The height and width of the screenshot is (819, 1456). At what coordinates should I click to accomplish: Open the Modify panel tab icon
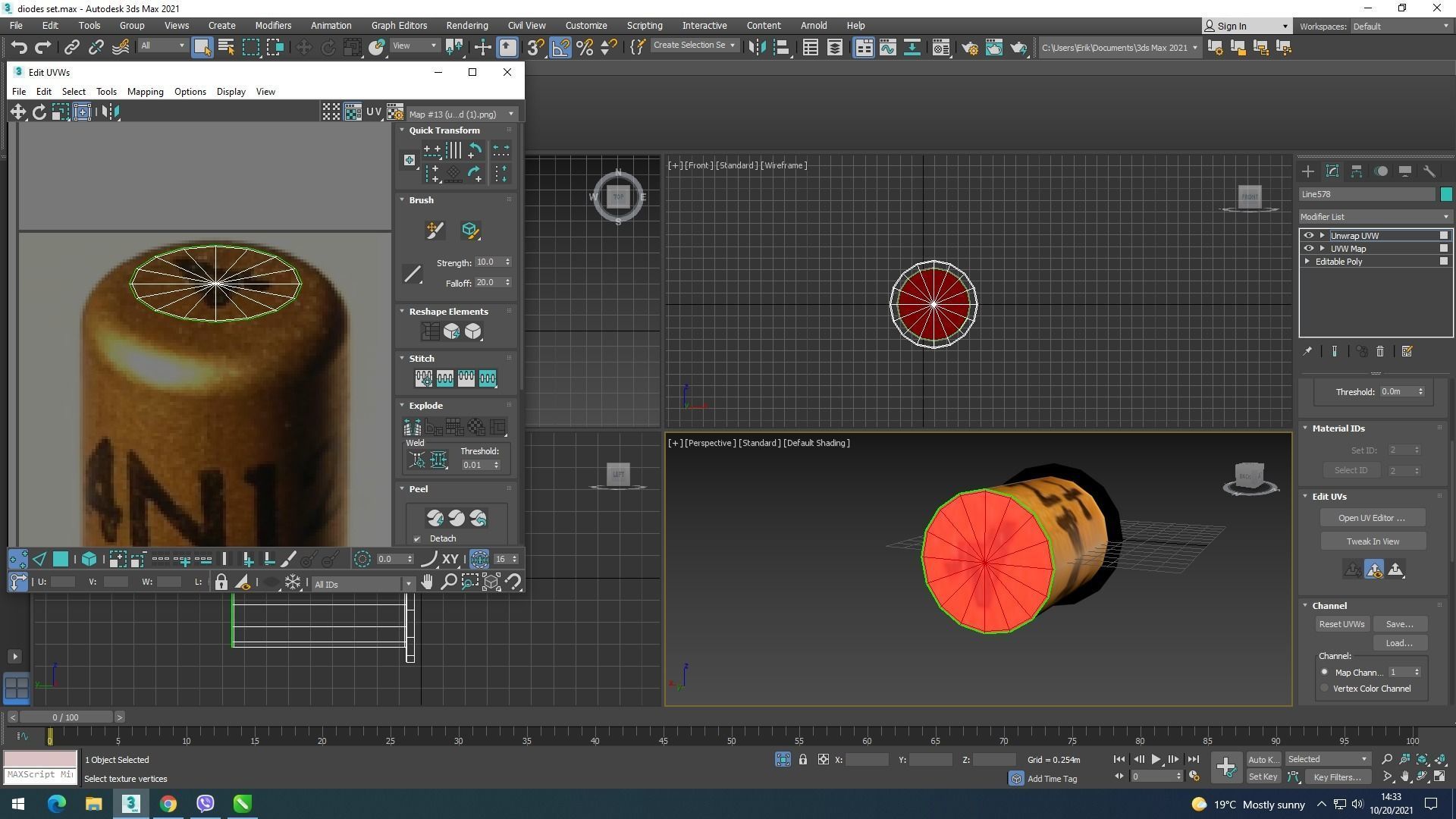tap(1332, 171)
